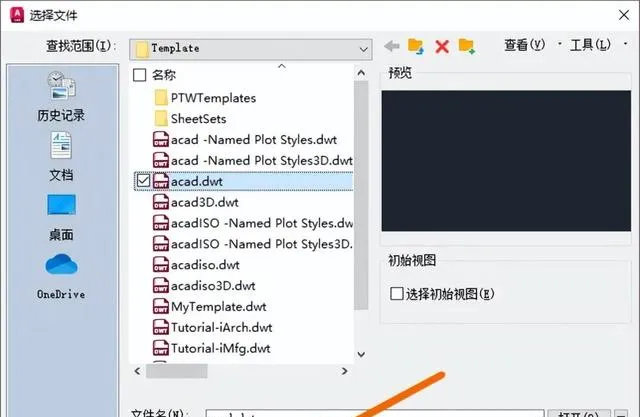
Task: Click the horizontal scrollbar thumb
Action: 177,371
